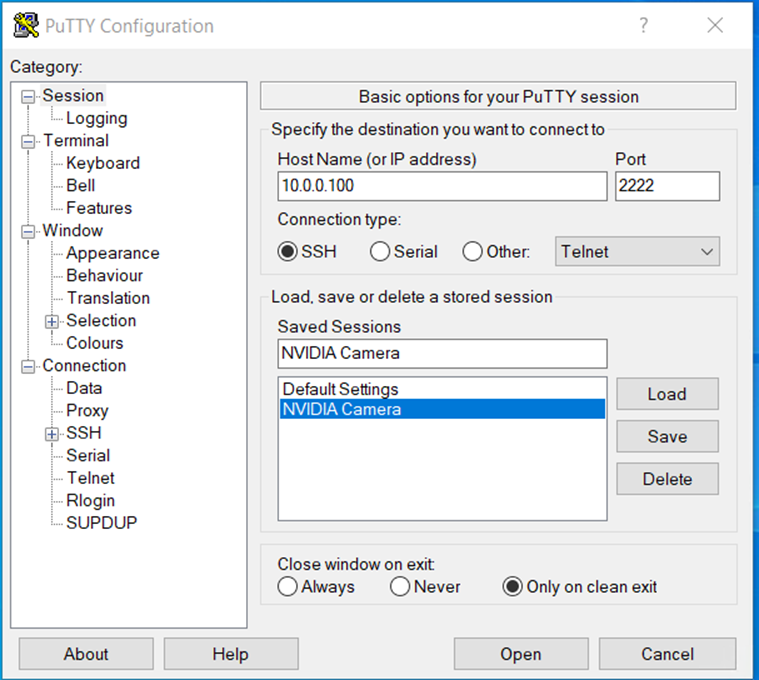
Task: Collapse the Window tree node
Action: click(x=28, y=232)
